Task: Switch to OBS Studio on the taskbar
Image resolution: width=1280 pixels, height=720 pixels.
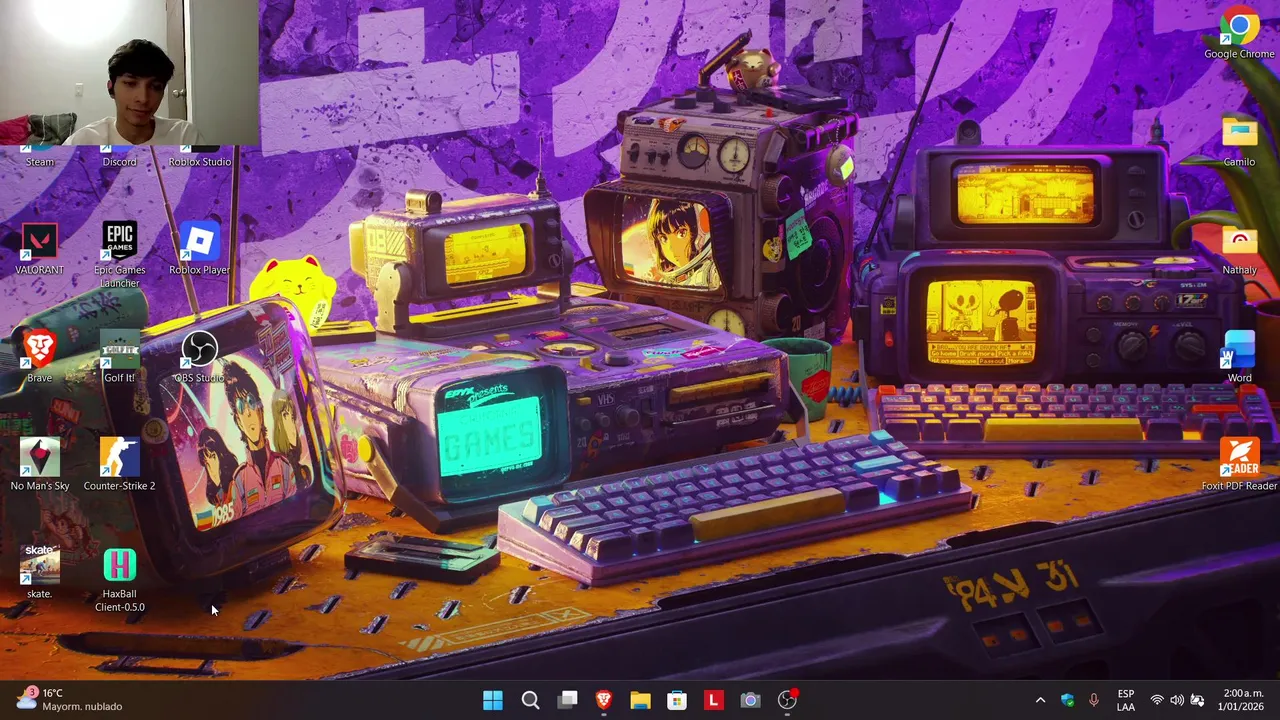Action: [787, 700]
